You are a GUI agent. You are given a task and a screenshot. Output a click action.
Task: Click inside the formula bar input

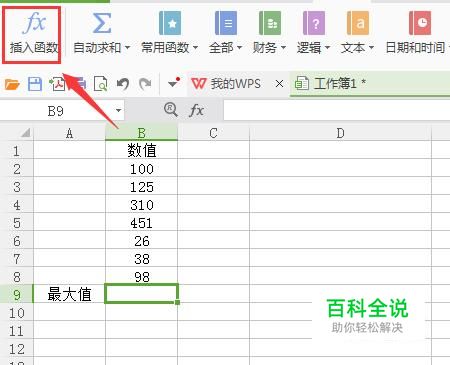click(x=337, y=111)
